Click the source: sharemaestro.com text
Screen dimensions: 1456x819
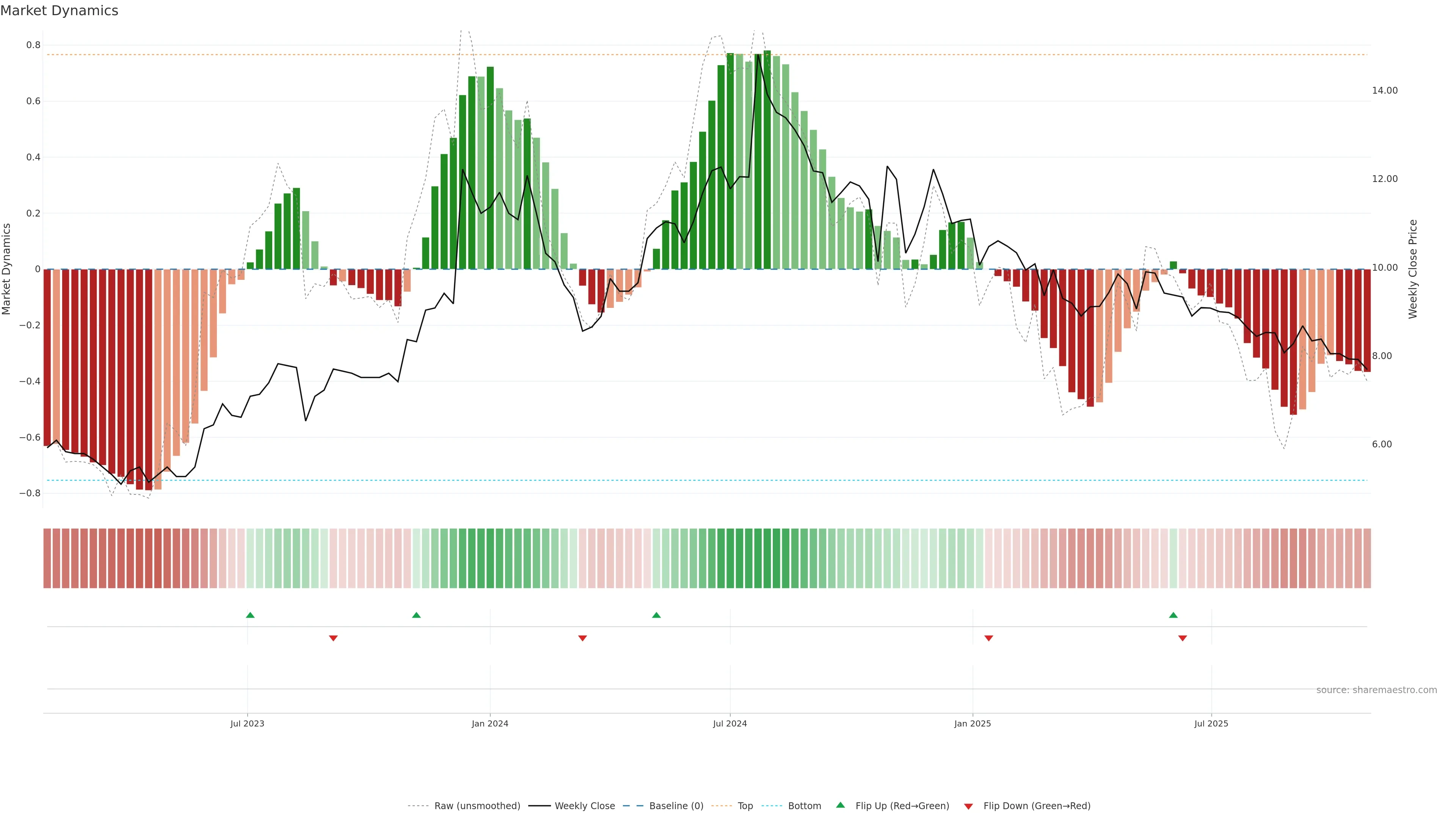click(1376, 690)
